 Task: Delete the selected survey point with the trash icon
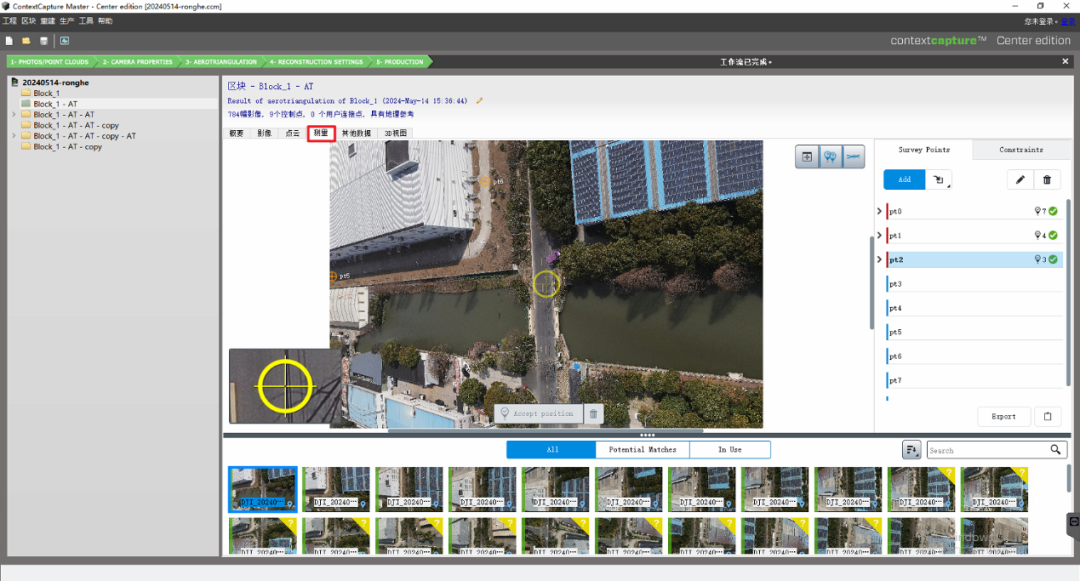[1047, 180]
